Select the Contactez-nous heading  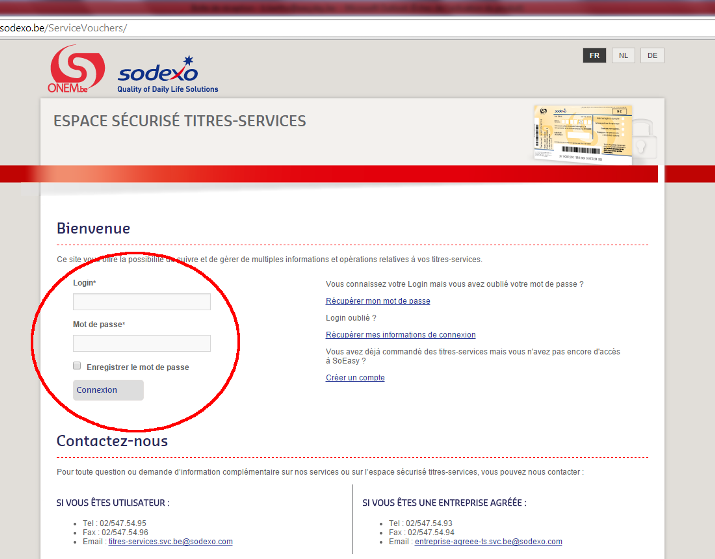tap(112, 441)
